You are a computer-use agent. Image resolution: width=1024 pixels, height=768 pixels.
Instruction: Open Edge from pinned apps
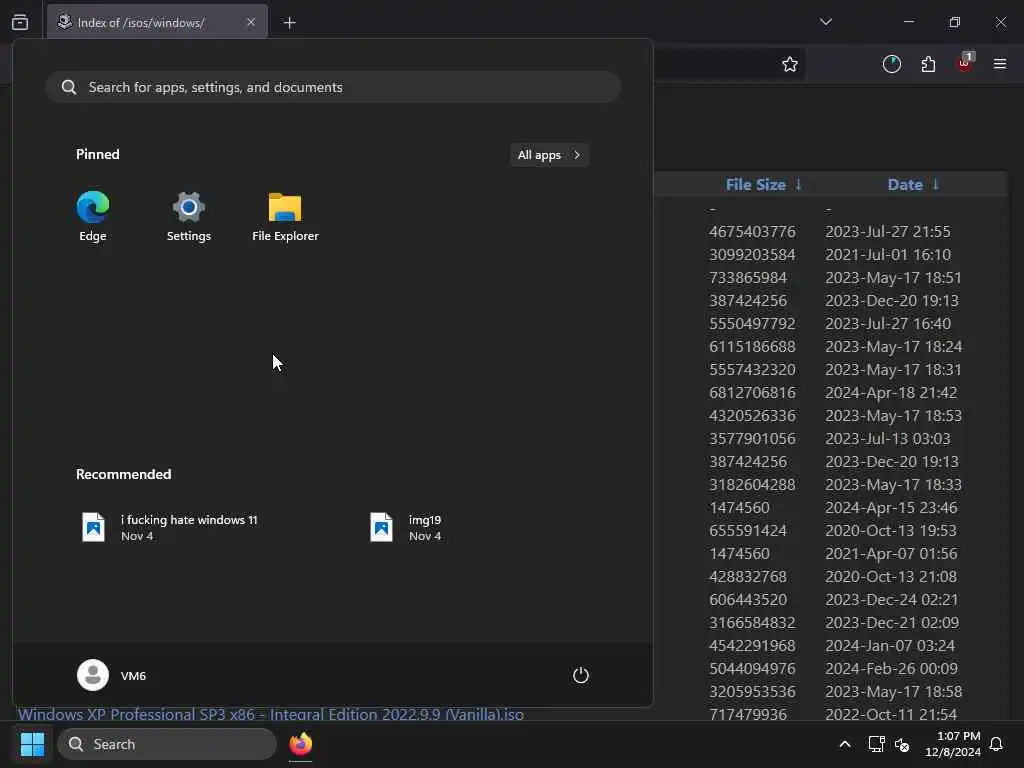point(93,216)
